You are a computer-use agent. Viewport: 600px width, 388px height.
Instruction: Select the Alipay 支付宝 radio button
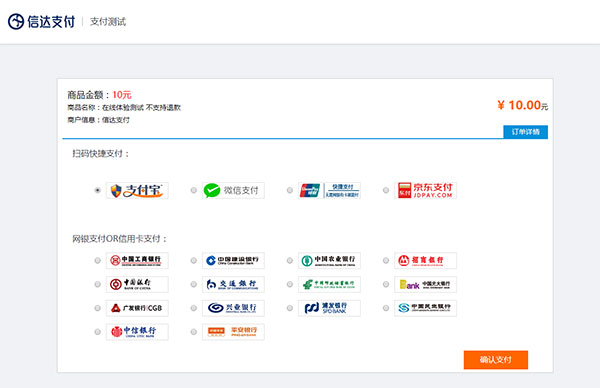[98, 190]
